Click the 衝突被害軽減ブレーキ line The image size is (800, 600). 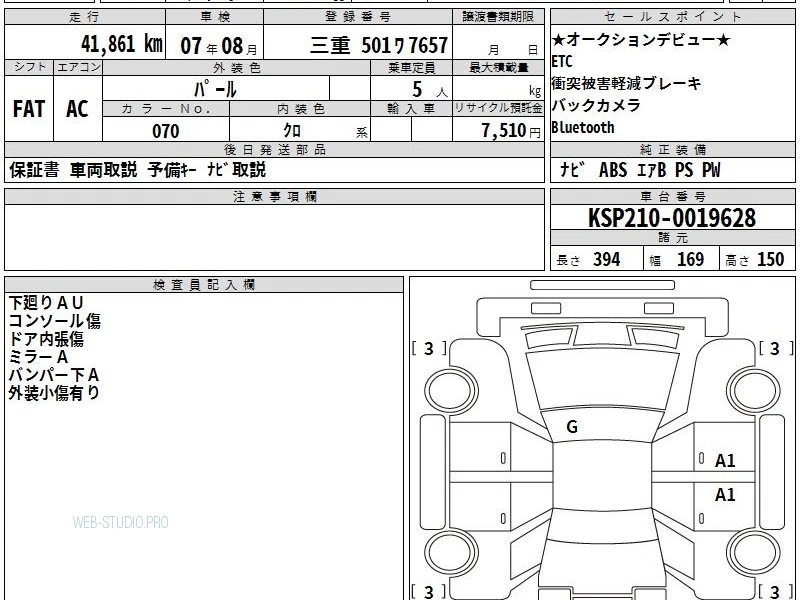tap(627, 83)
